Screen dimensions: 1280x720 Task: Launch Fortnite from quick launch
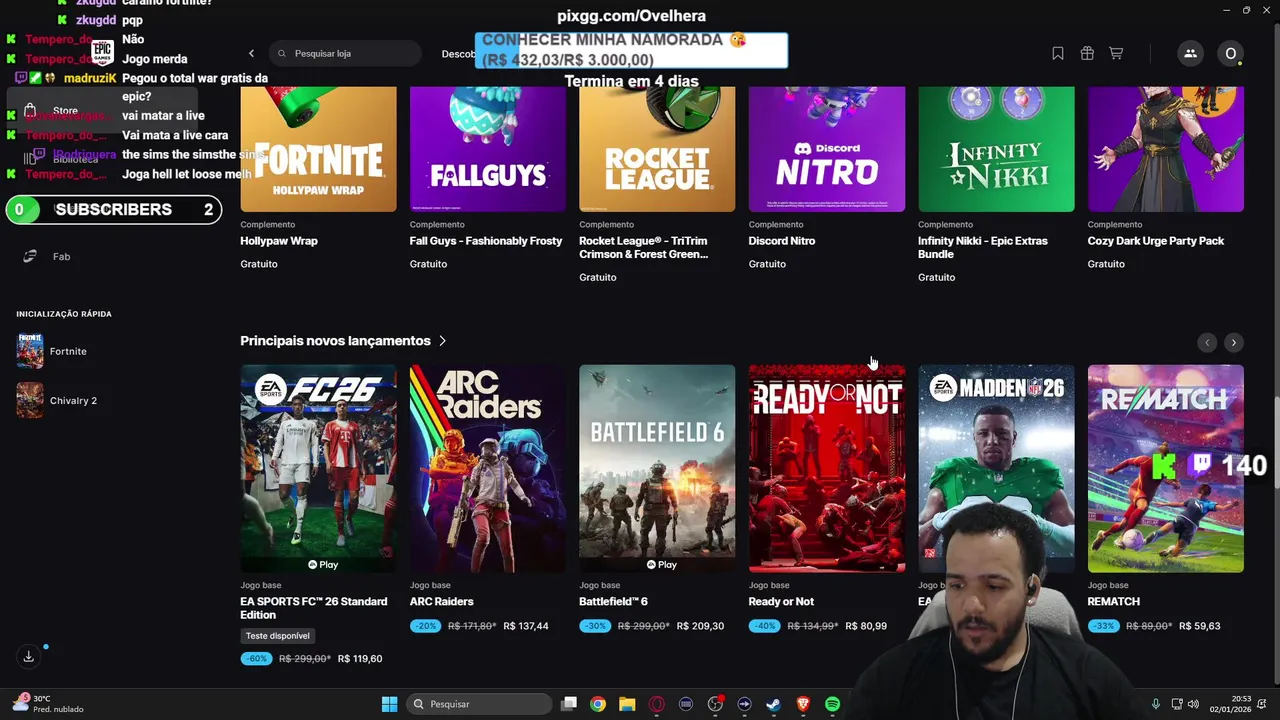[x=68, y=351]
